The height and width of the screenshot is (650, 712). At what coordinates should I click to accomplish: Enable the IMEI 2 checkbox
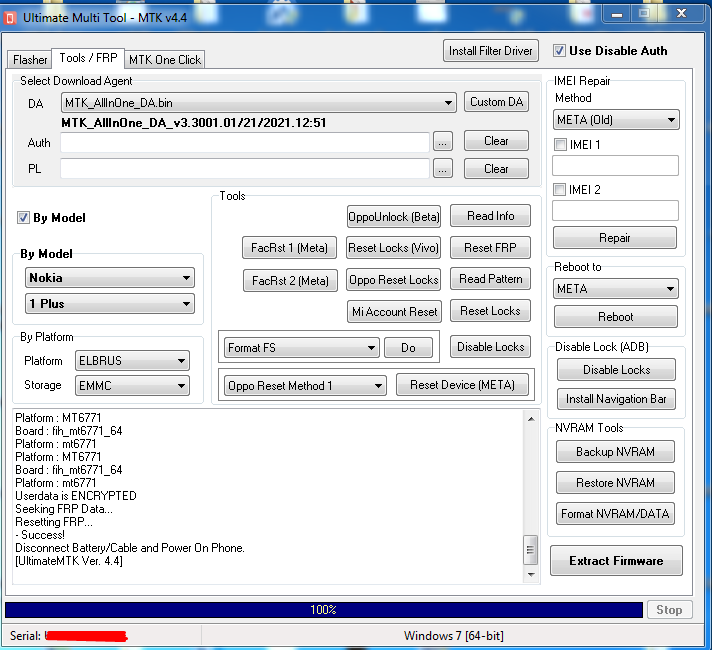click(559, 189)
